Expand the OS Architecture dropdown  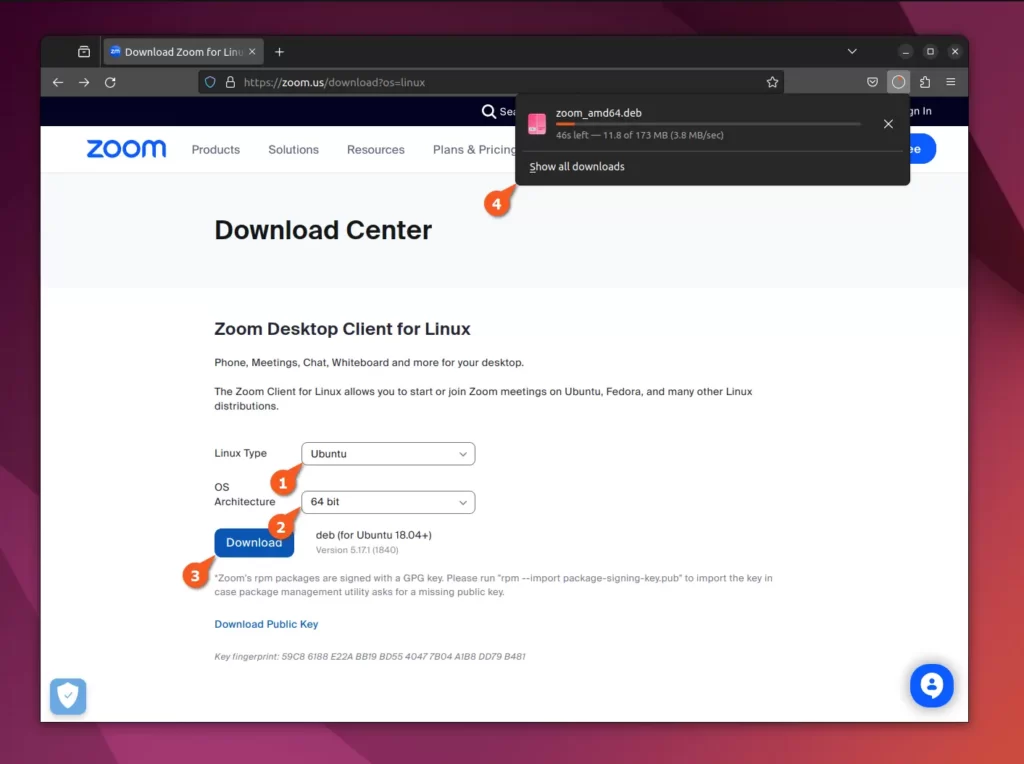388,502
